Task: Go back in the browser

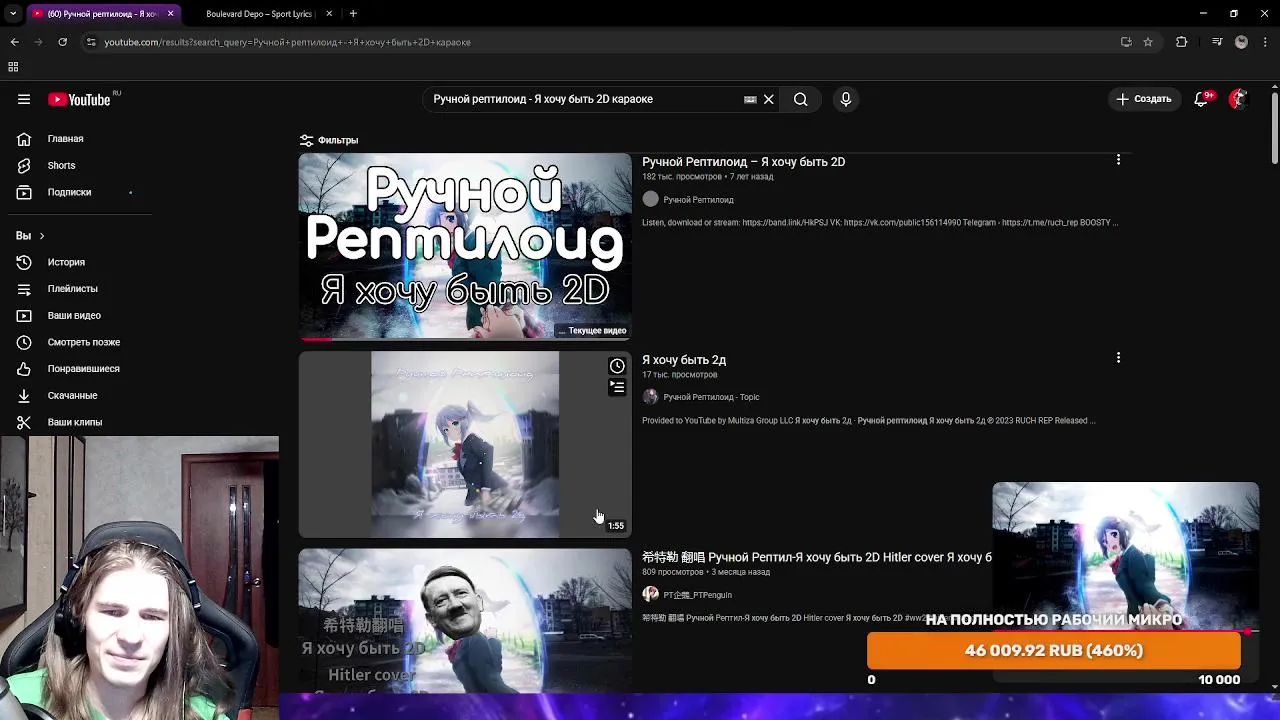Action: coord(14,42)
